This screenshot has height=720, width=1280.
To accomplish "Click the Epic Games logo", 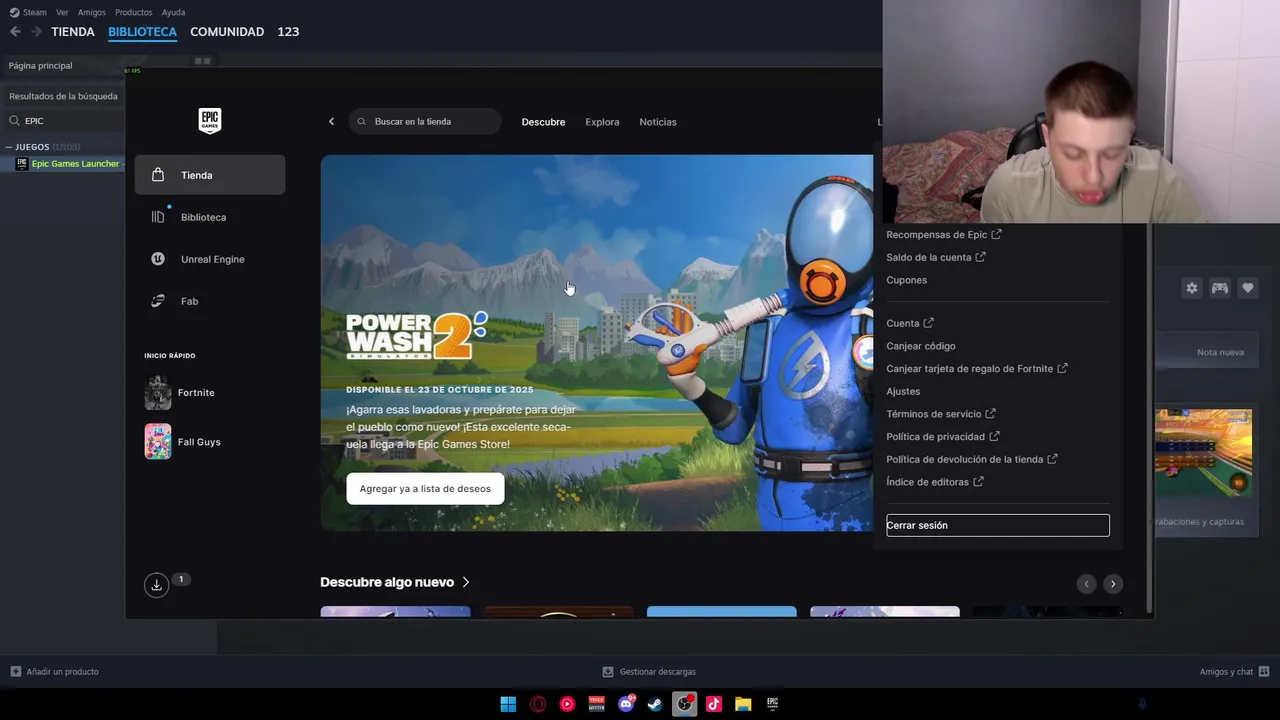I will pyautogui.click(x=210, y=121).
